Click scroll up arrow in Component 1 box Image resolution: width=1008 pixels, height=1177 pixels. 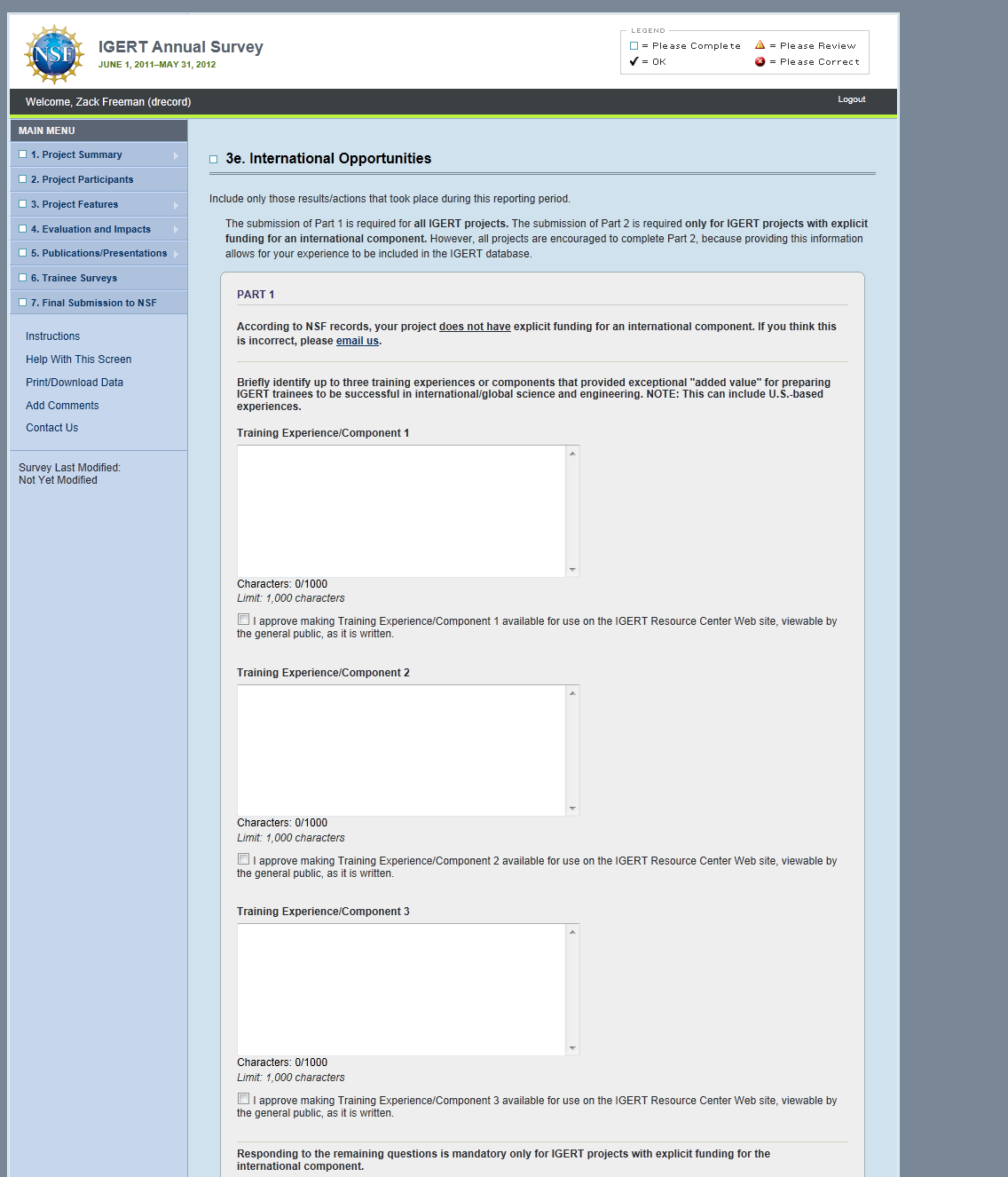(572, 454)
